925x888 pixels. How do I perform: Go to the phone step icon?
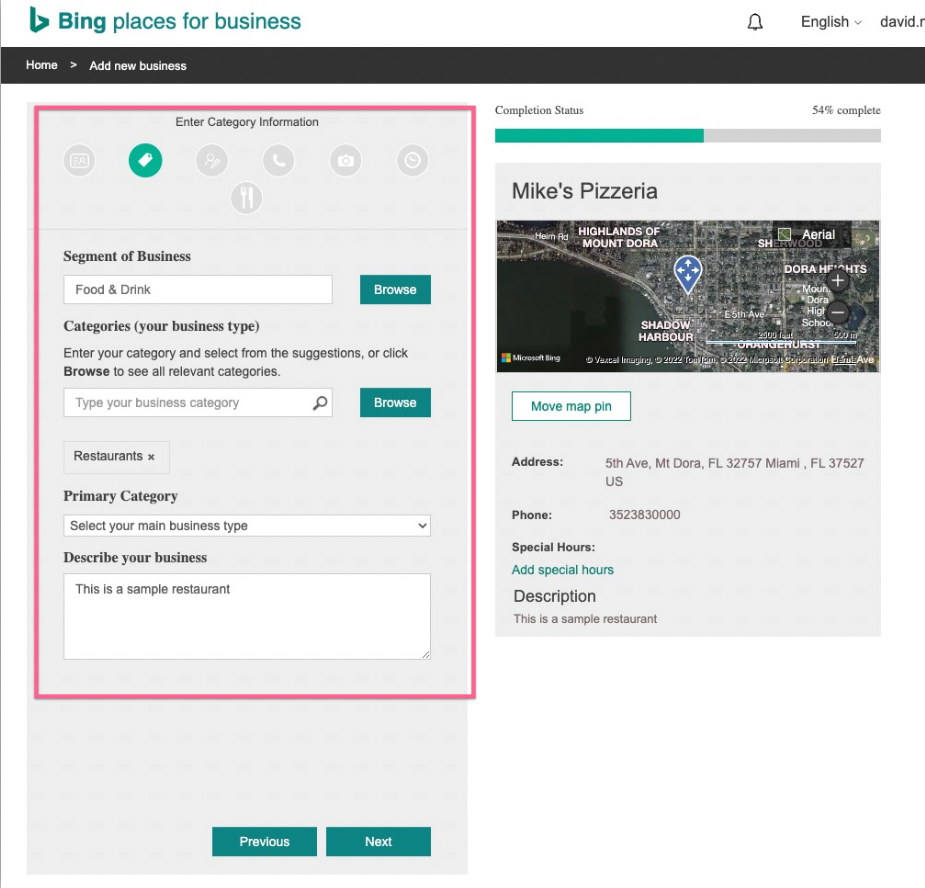[x=279, y=160]
